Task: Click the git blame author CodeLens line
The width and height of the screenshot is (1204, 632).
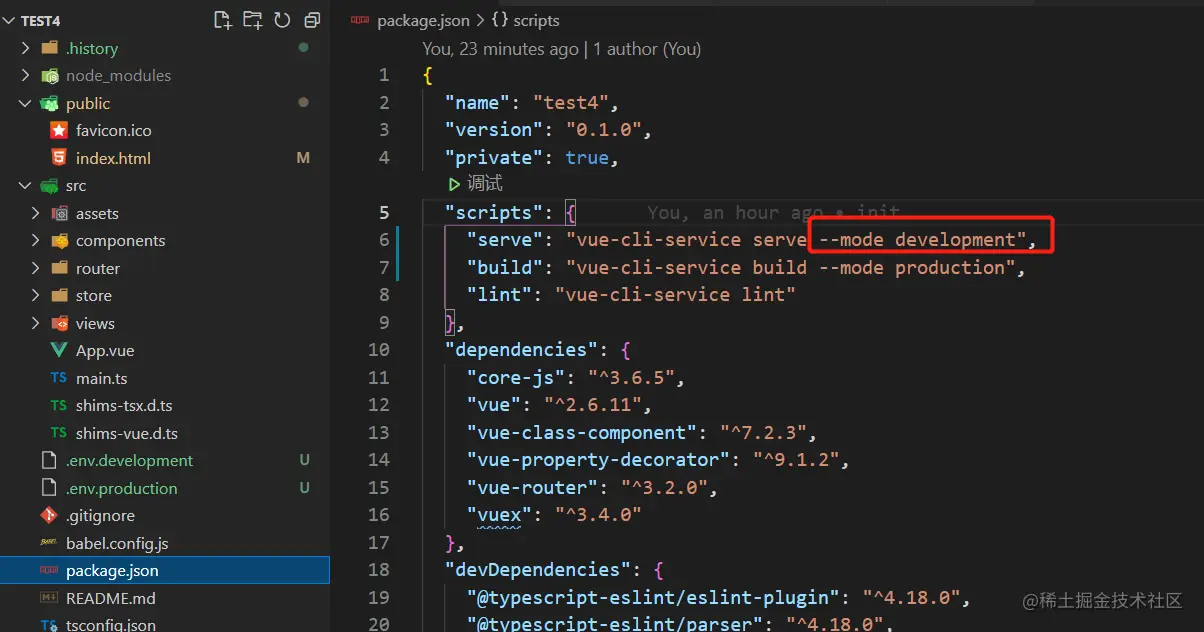Action: click(561, 48)
